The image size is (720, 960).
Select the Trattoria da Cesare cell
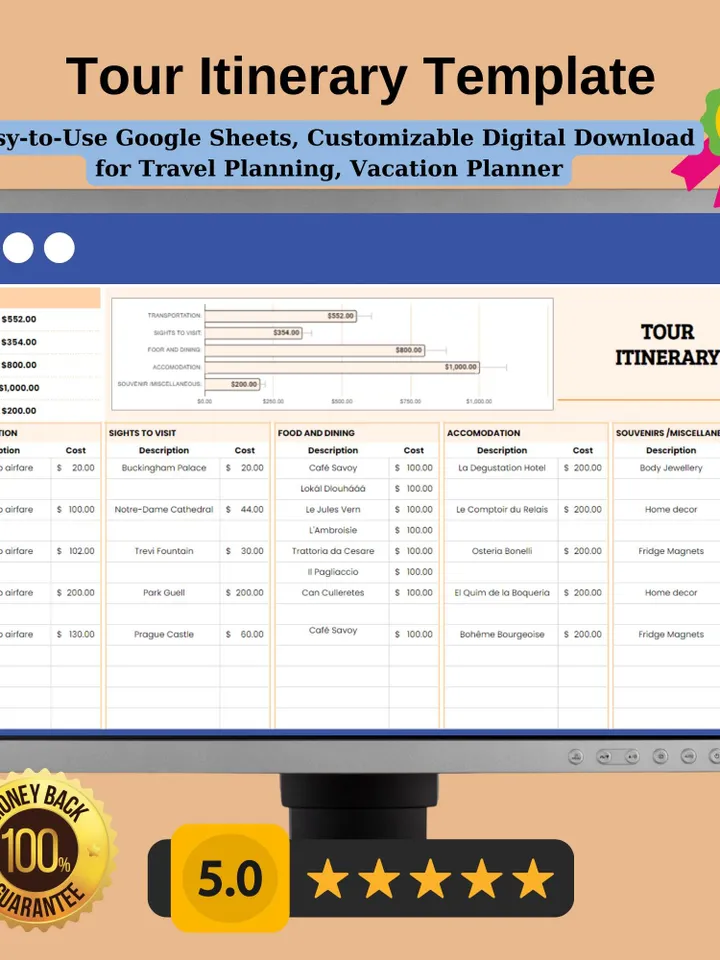click(x=332, y=551)
